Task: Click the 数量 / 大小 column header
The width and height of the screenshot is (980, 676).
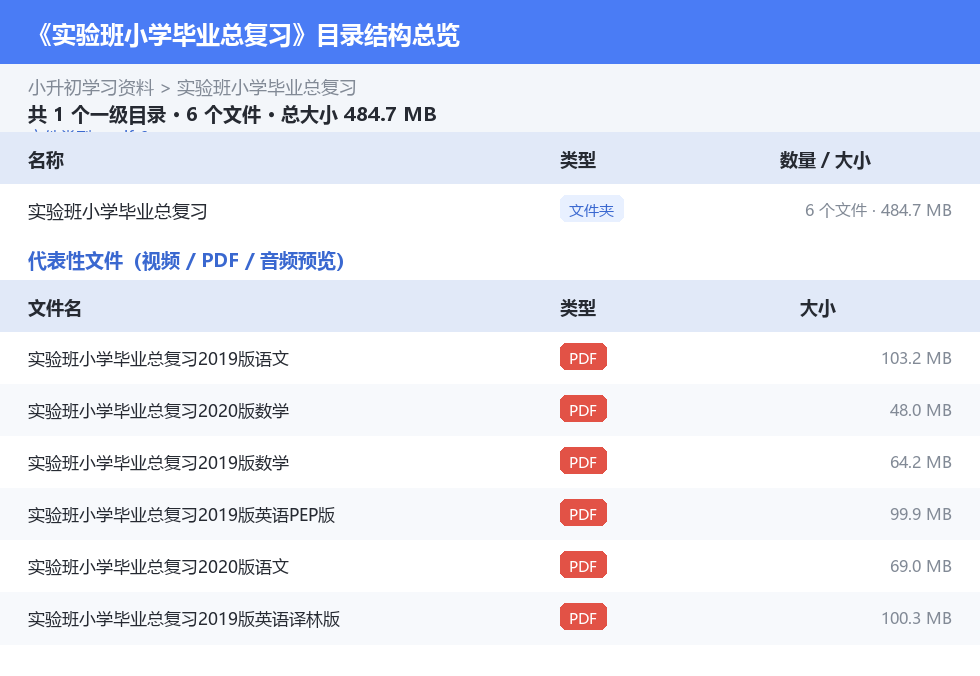Action: 825,161
